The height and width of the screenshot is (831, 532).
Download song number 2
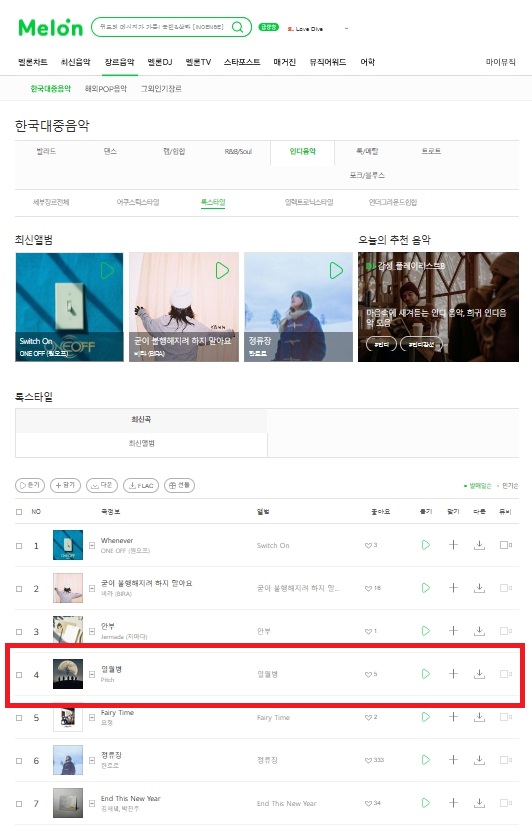480,588
